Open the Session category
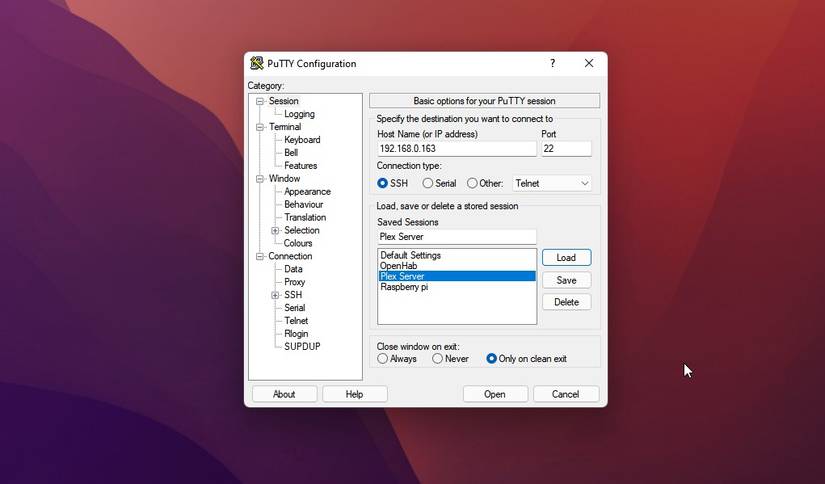Image resolution: width=825 pixels, height=484 pixels. [x=284, y=101]
